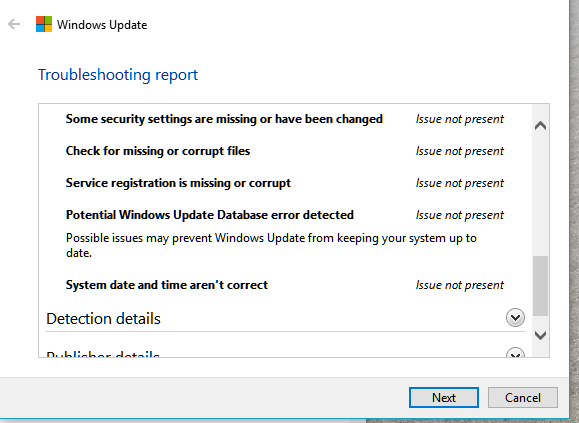Click the scrollbar down arrow
Image resolution: width=579 pixels, height=423 pixels.
point(540,335)
